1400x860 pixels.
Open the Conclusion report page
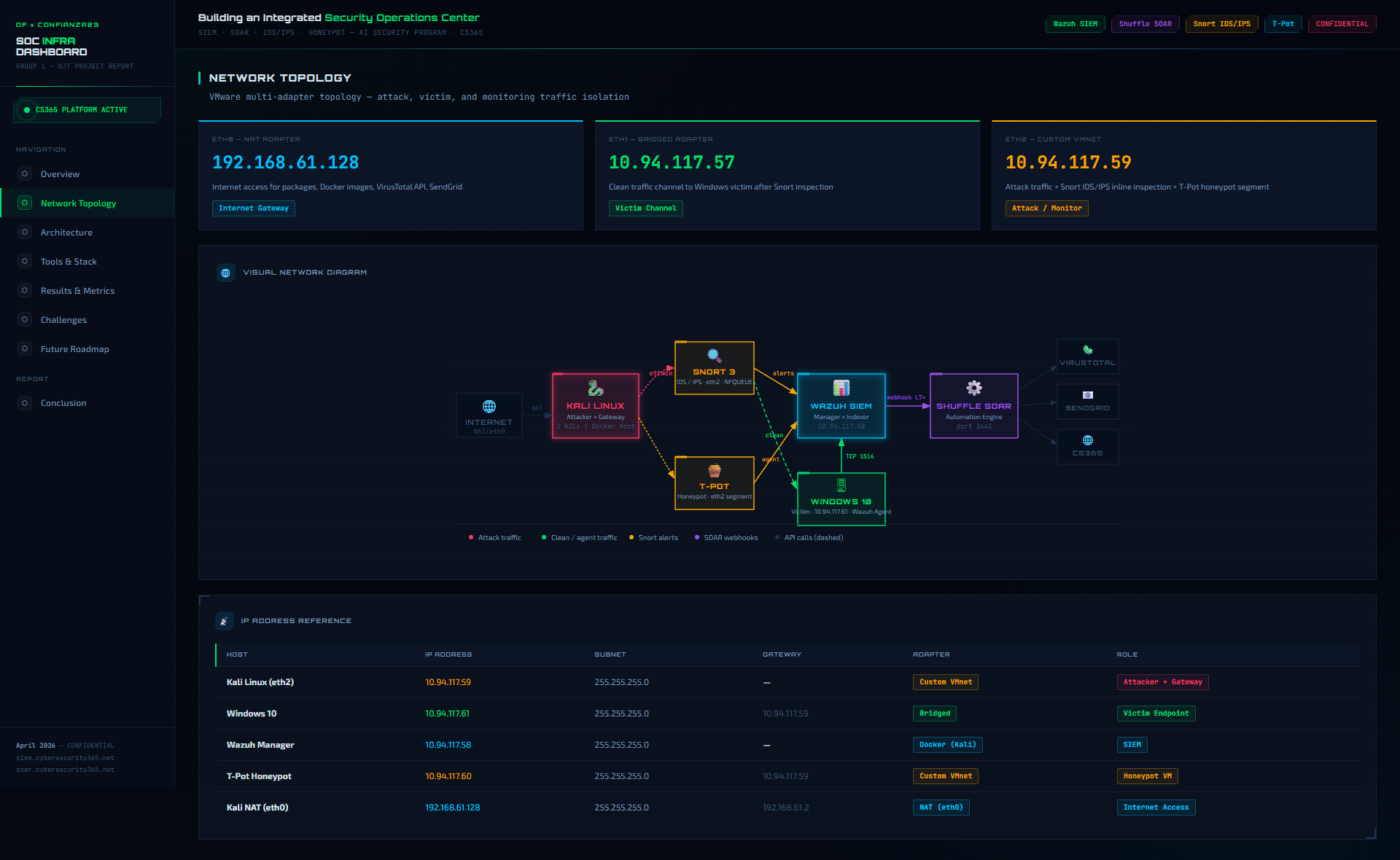[87, 403]
